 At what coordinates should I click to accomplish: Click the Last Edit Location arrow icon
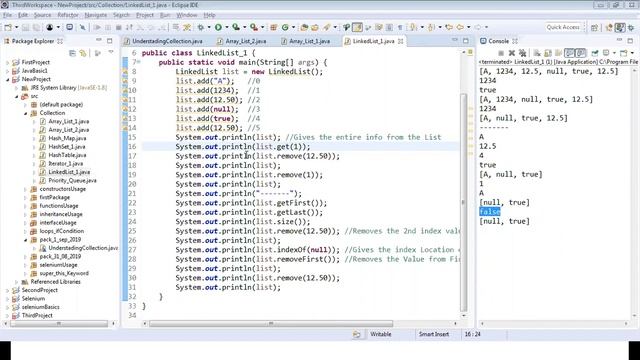[x=449, y=27]
